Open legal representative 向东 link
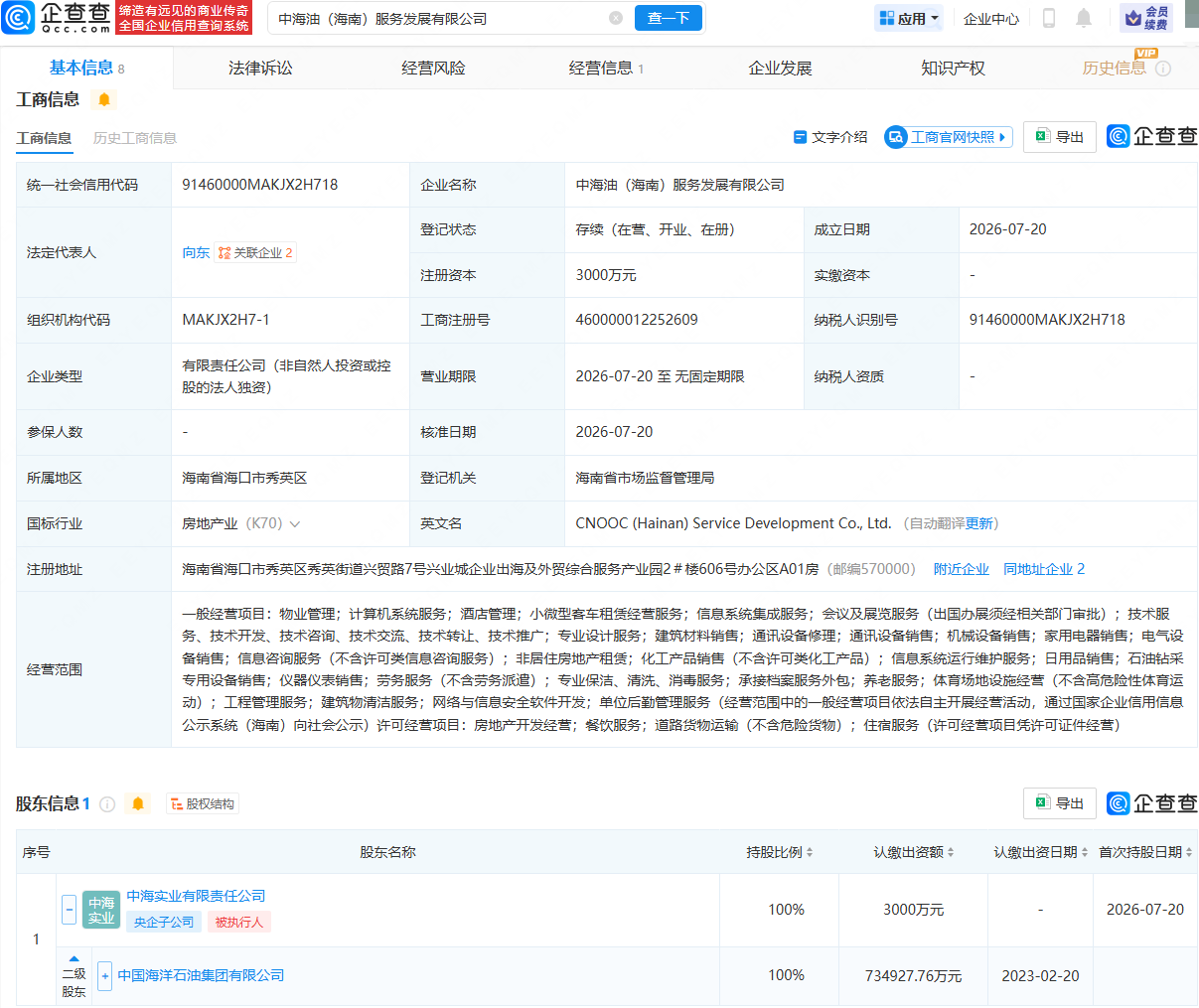Viewport: 1199px width, 1008px height. [x=196, y=252]
